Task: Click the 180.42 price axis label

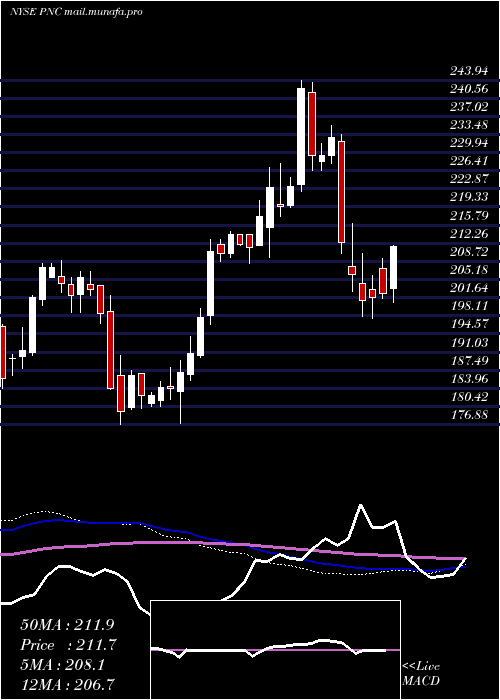Action: (468, 397)
